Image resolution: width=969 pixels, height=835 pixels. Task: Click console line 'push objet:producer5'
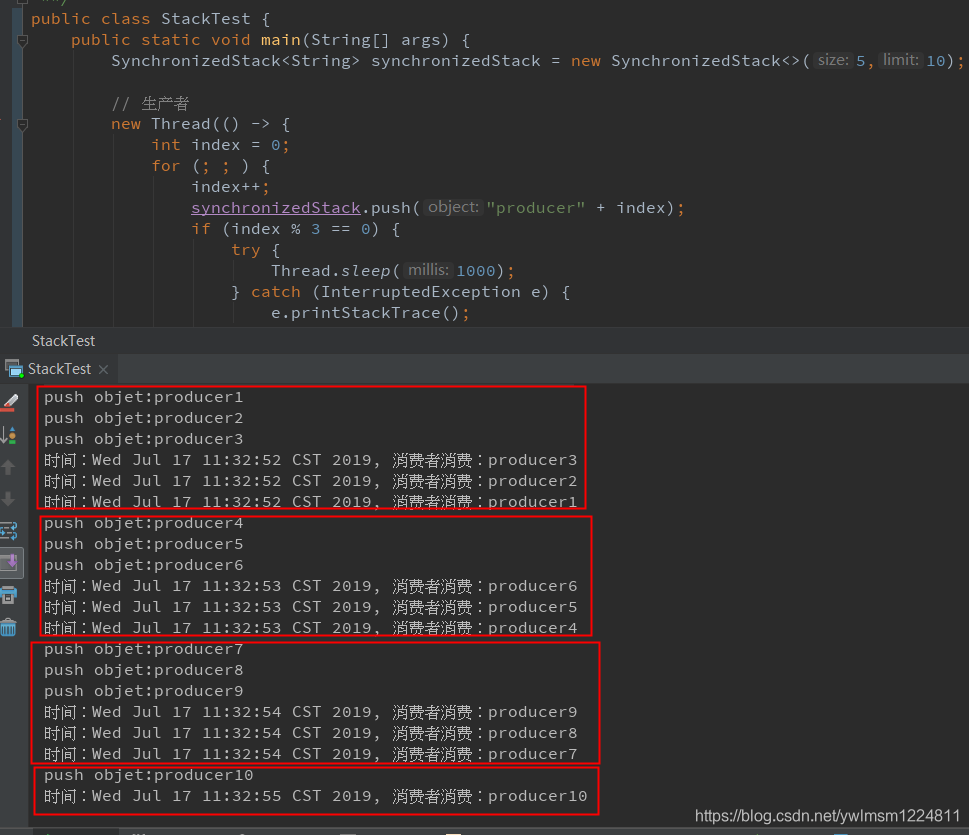point(143,545)
